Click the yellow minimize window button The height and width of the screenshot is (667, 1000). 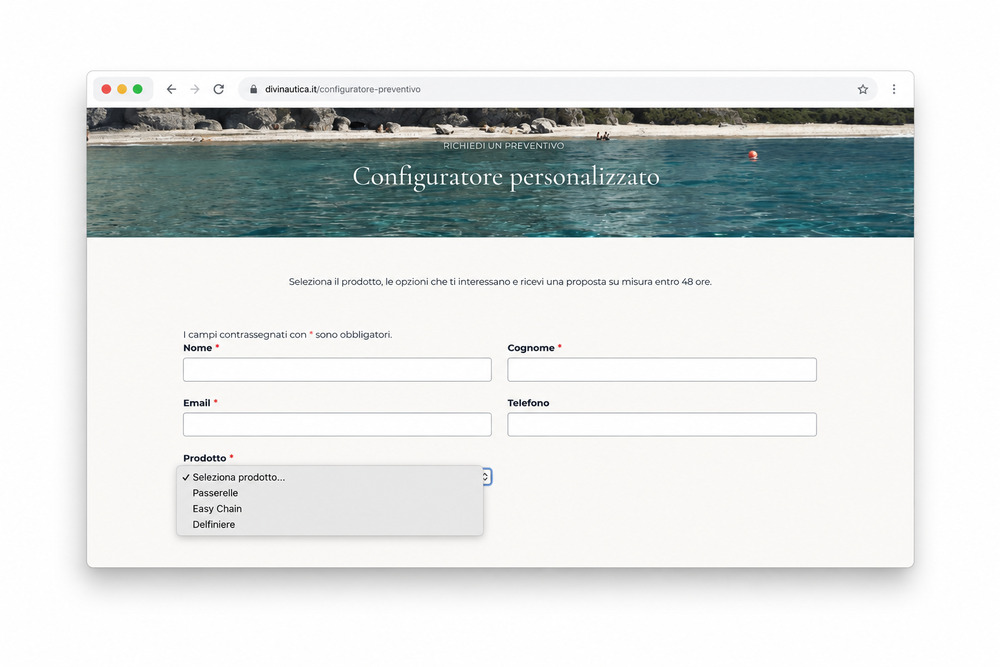(122, 89)
